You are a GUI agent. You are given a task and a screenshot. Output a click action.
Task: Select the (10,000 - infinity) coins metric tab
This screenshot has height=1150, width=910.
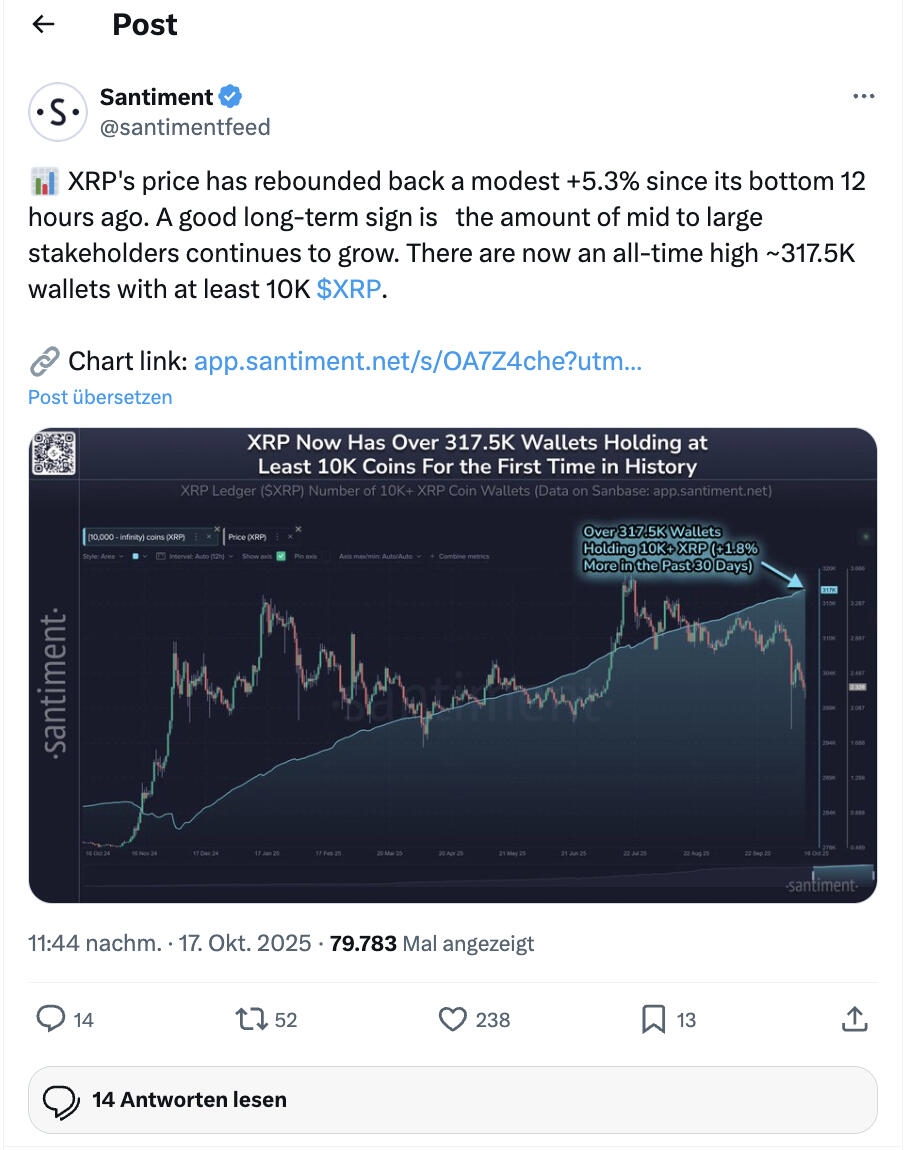[x=140, y=537]
